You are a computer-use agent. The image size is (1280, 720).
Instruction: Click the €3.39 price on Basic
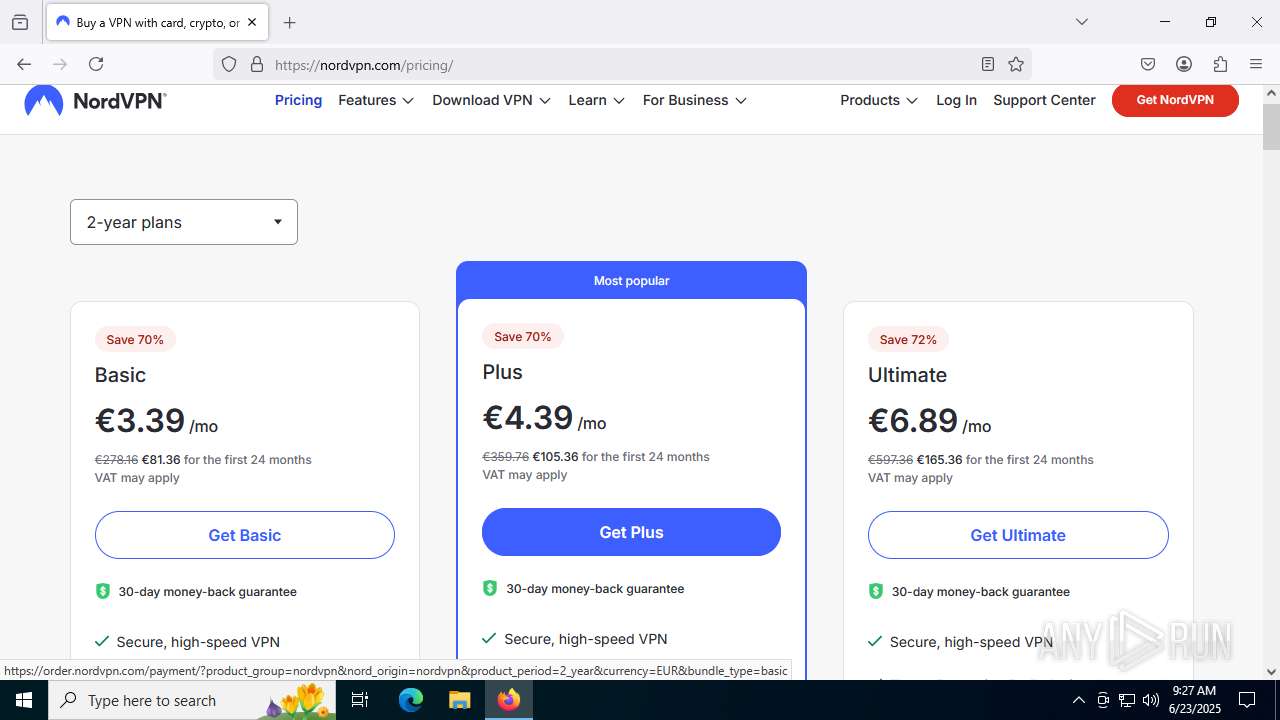pos(140,420)
